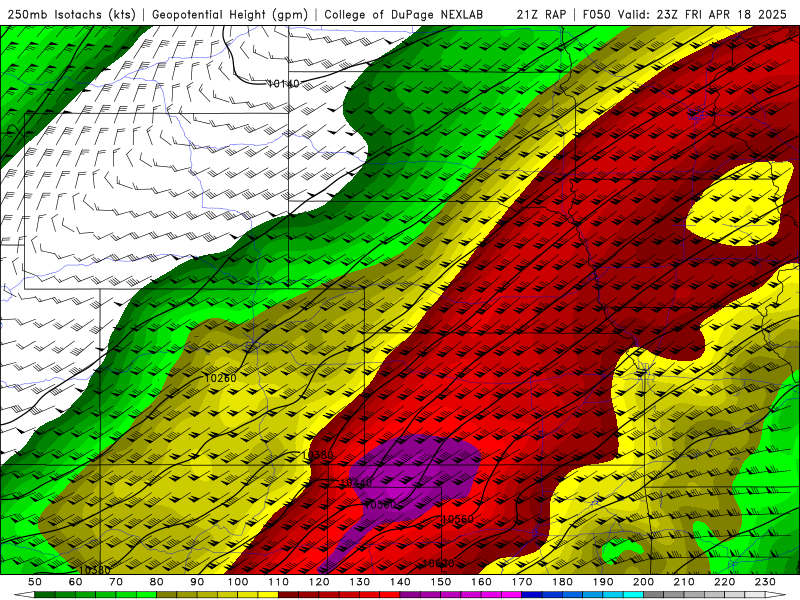Click the 'Valid: 23Z FRI APR 18 2025' text

coord(703,14)
